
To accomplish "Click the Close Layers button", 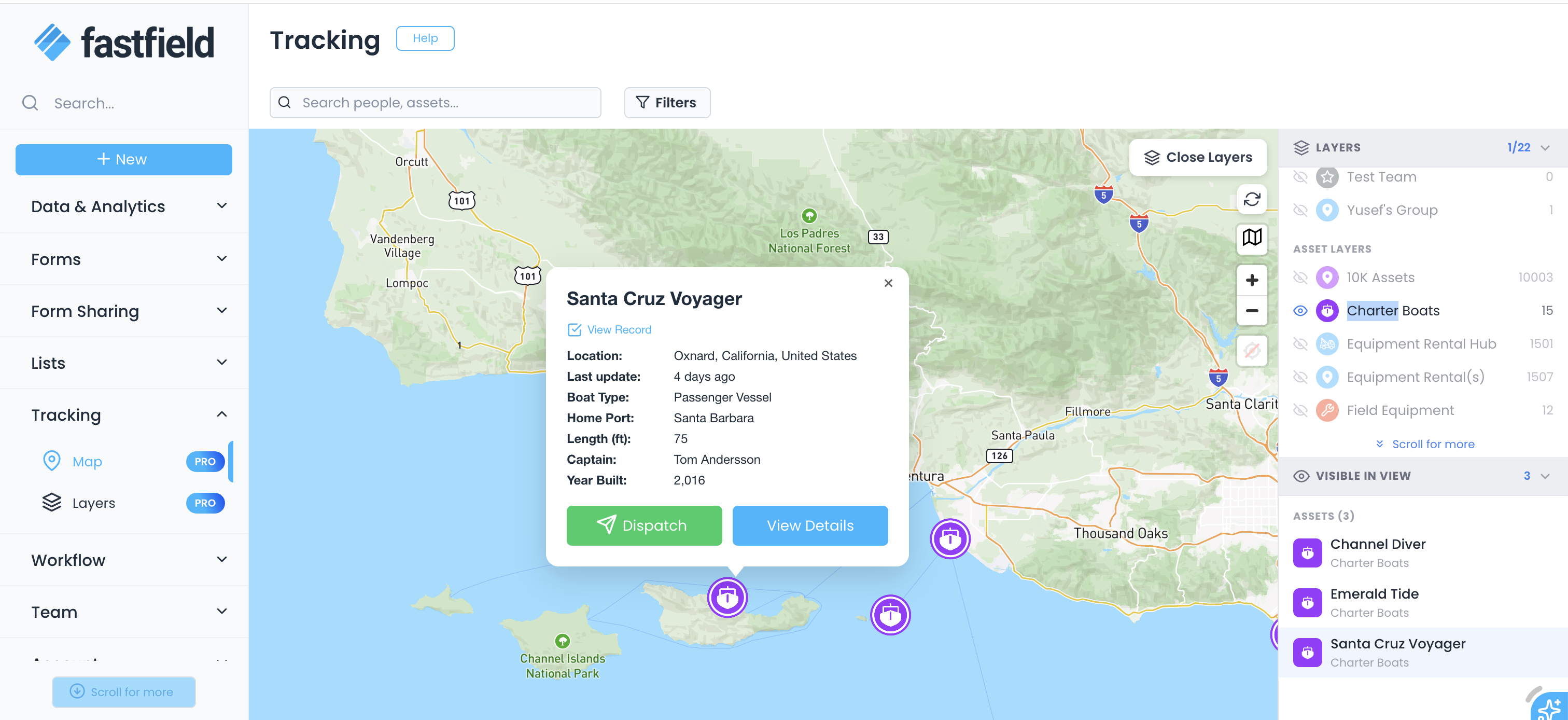I will point(1197,157).
